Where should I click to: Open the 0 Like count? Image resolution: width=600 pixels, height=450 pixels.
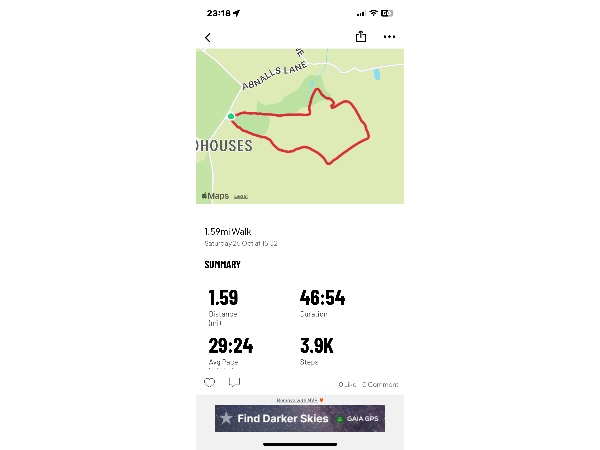347,384
